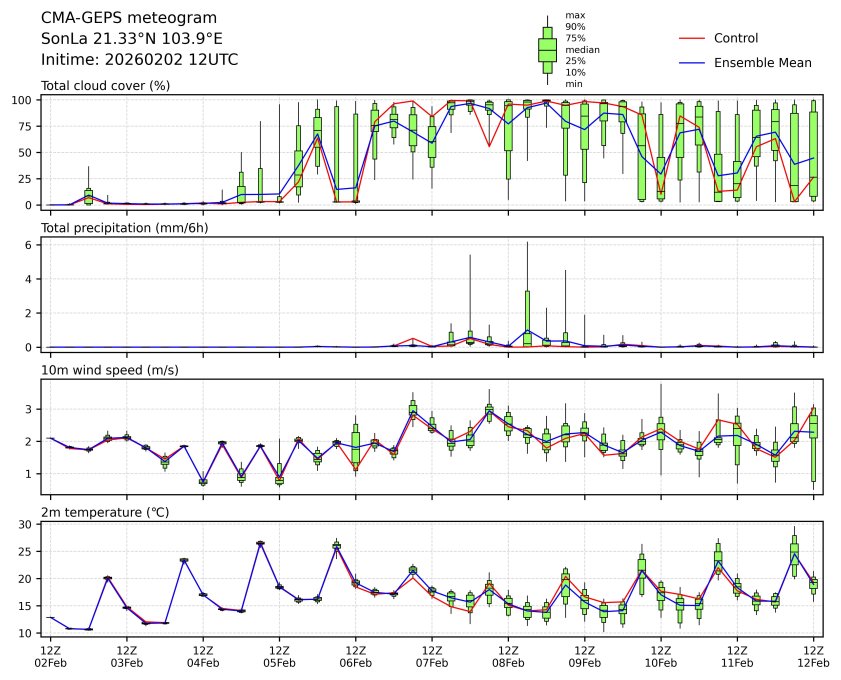Click the green boxplot legend symbol

click(x=547, y=48)
